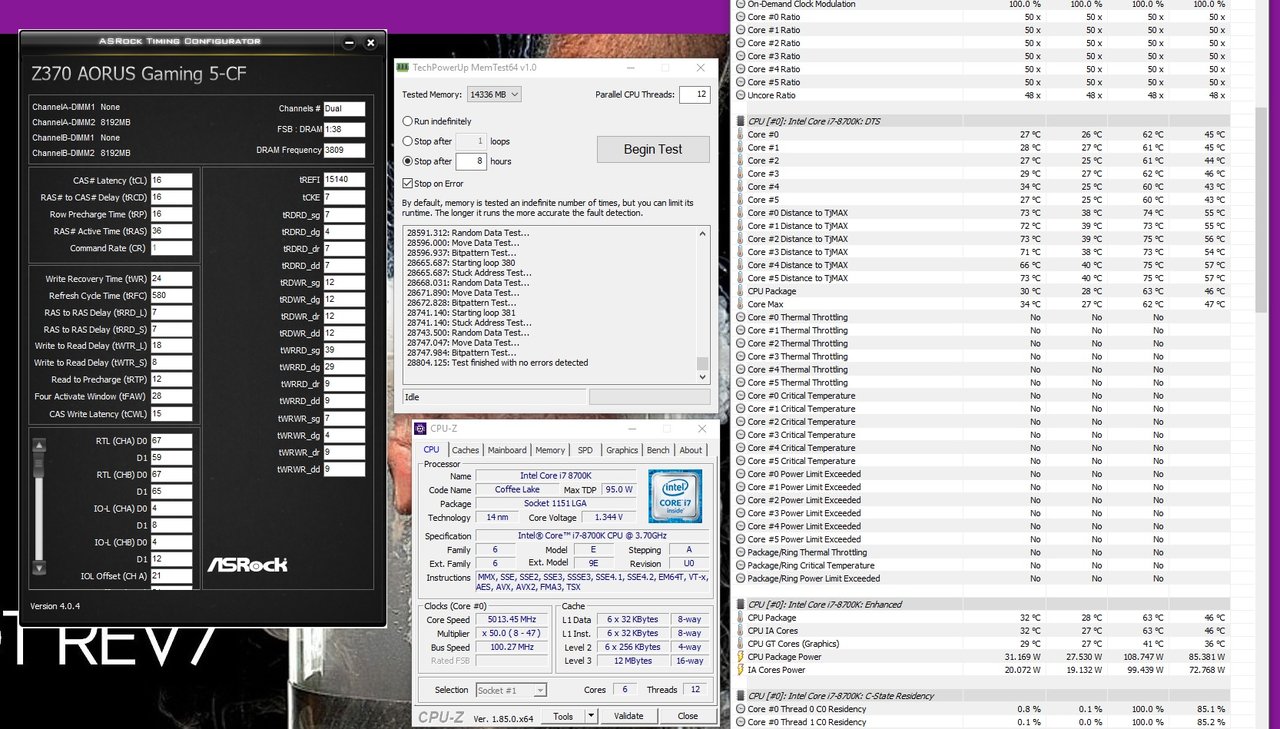Image resolution: width=1280 pixels, height=729 pixels.
Task: Click the MemTest64 log scrollbar up arrow
Action: [703, 233]
